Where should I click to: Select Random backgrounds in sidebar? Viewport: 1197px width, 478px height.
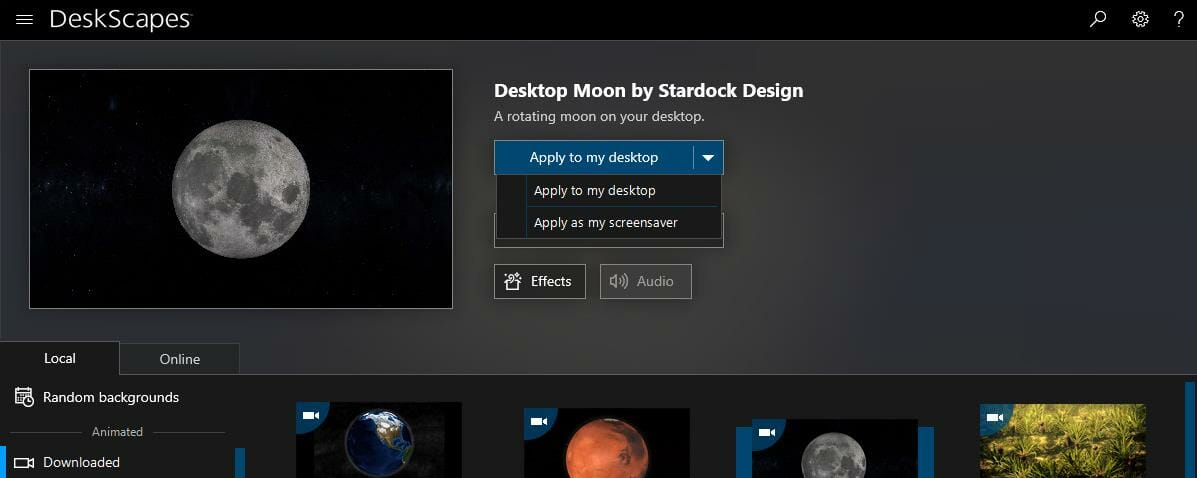[x=111, y=397]
